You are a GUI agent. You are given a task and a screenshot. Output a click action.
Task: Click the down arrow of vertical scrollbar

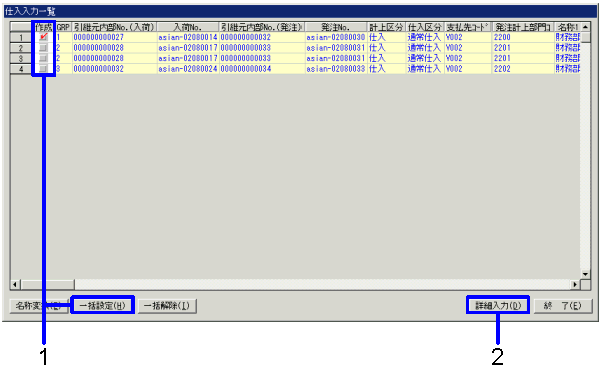tap(585, 274)
